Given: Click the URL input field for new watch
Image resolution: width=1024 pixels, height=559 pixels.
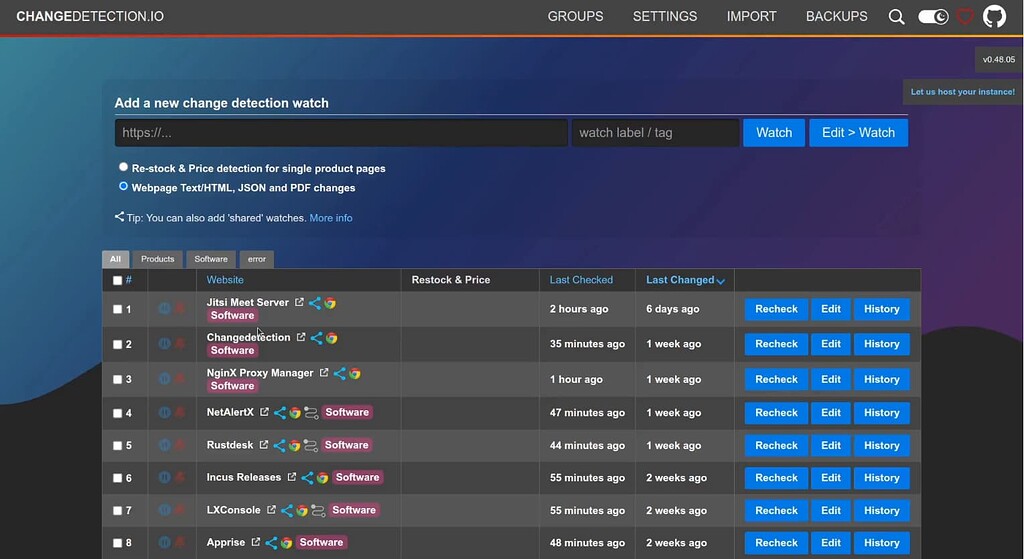Looking at the screenshot, I should pos(340,133).
